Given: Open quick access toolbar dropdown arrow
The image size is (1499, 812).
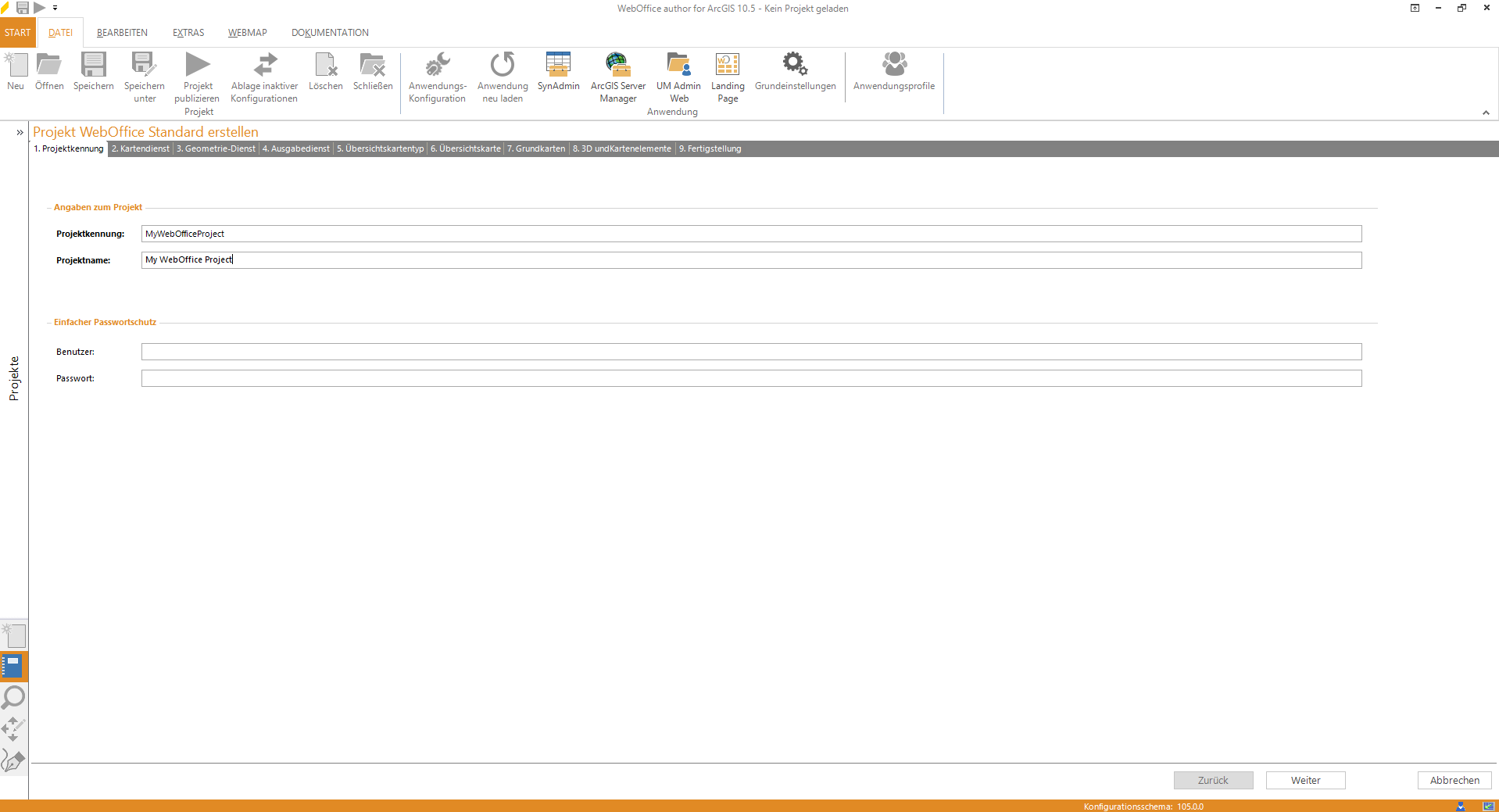Looking at the screenshot, I should [x=55, y=8].
